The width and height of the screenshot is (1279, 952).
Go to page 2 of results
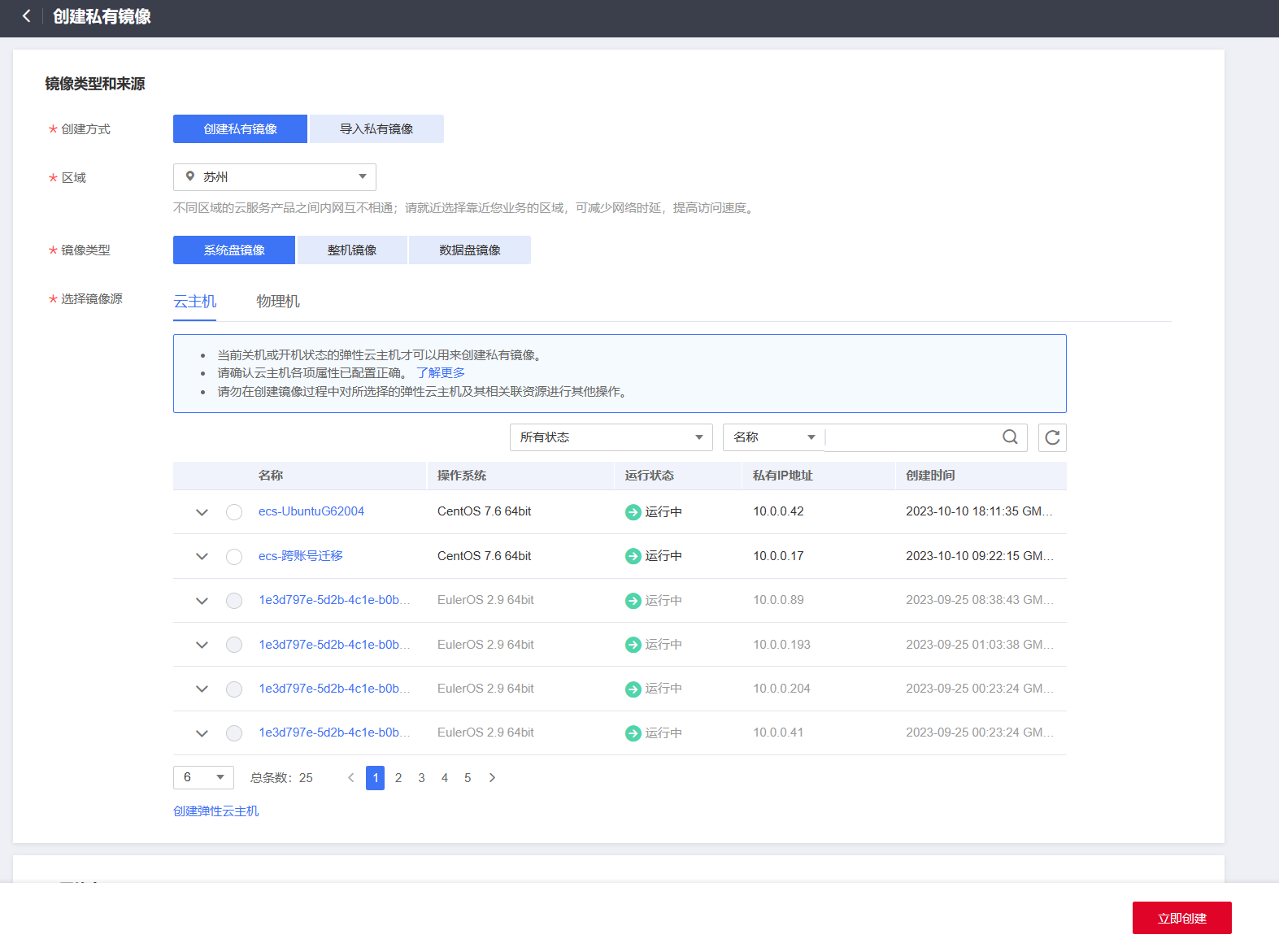tap(398, 778)
